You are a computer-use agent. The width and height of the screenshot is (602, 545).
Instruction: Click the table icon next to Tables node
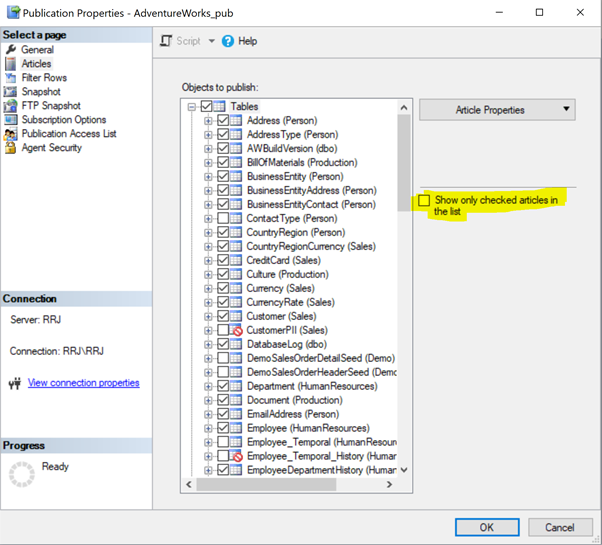point(219,106)
